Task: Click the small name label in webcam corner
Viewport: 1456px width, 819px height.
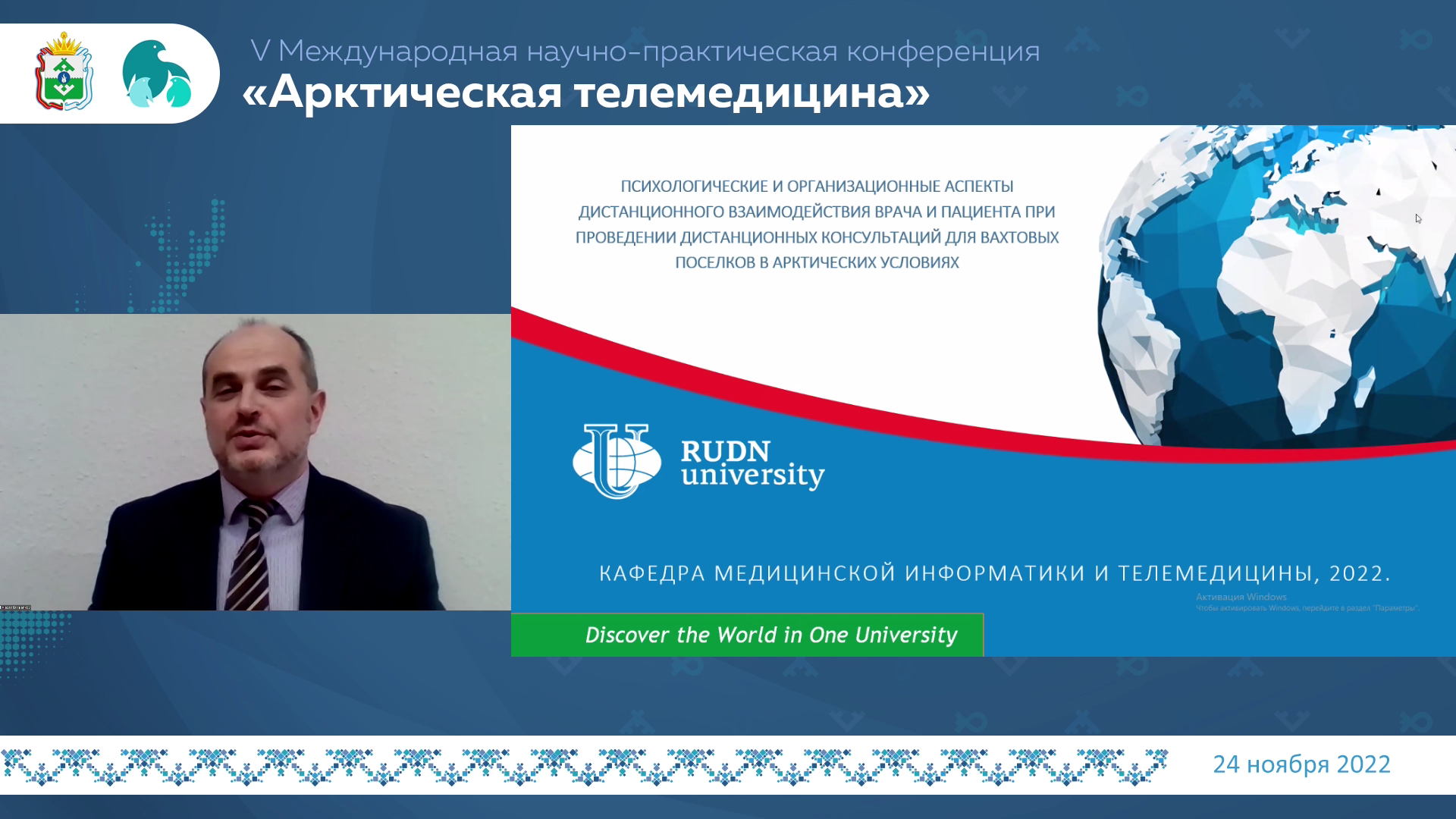Action: (x=15, y=607)
